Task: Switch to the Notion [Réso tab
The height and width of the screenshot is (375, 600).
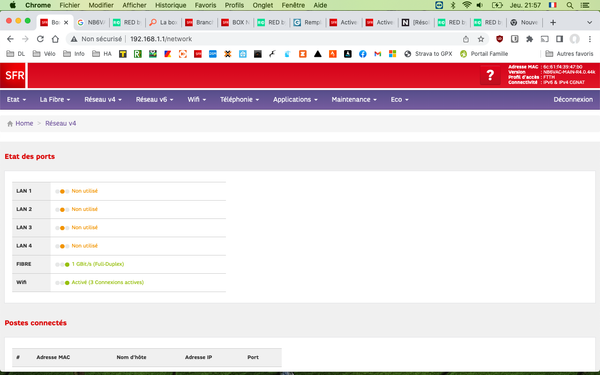Action: (416, 23)
